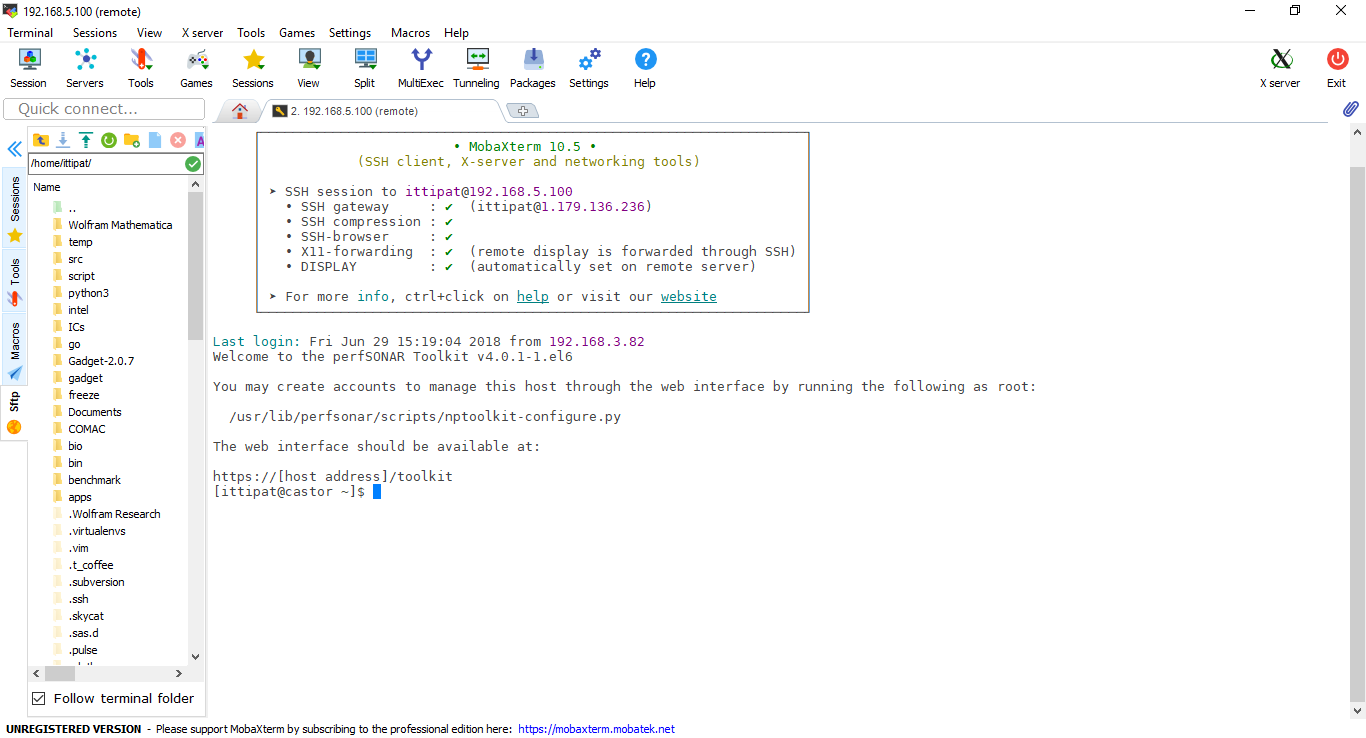Click the paperclip attachment icon
The height and width of the screenshot is (738, 1366).
1350,109
